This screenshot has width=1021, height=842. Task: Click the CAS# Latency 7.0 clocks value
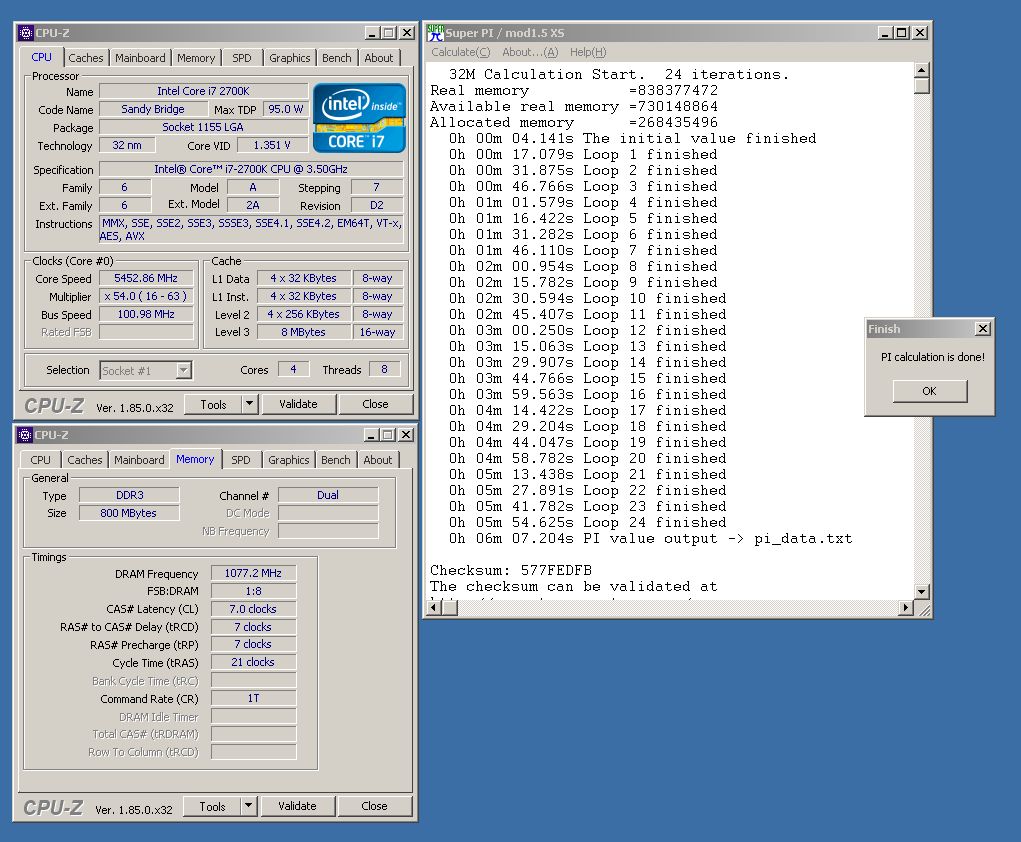click(253, 609)
